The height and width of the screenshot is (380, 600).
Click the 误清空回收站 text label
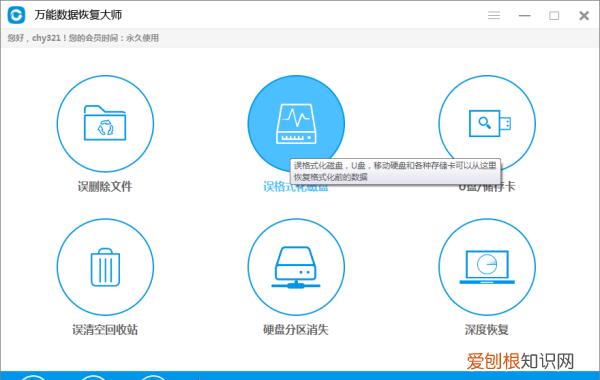click(105, 330)
